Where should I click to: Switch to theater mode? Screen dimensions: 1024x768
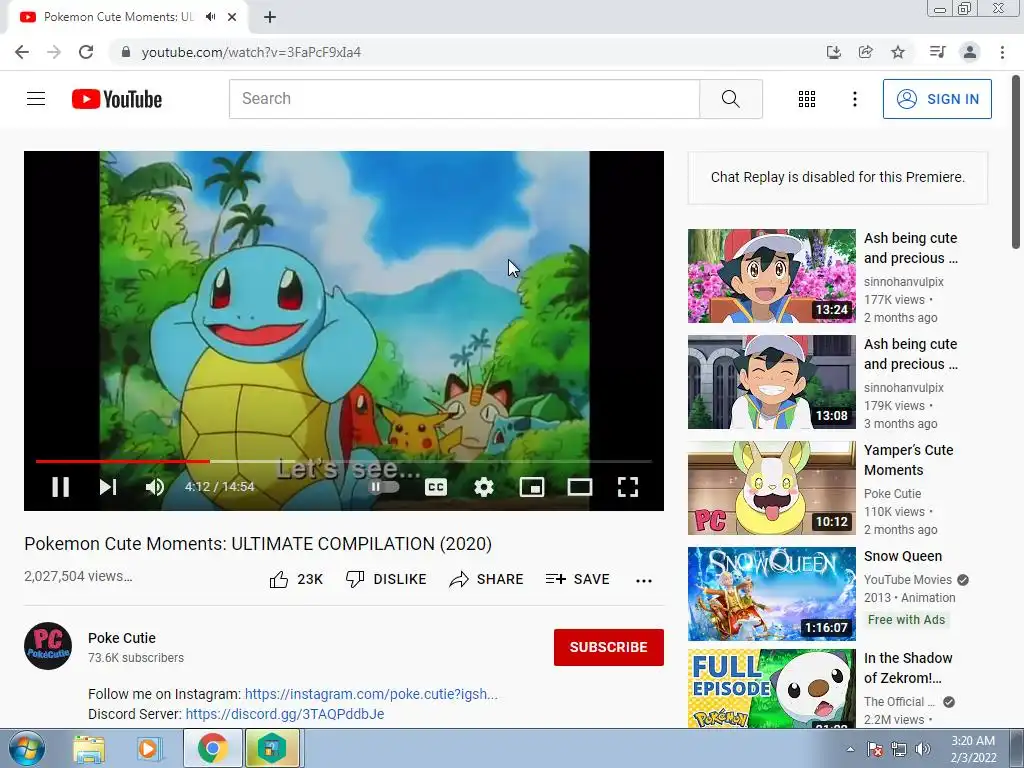click(x=580, y=487)
